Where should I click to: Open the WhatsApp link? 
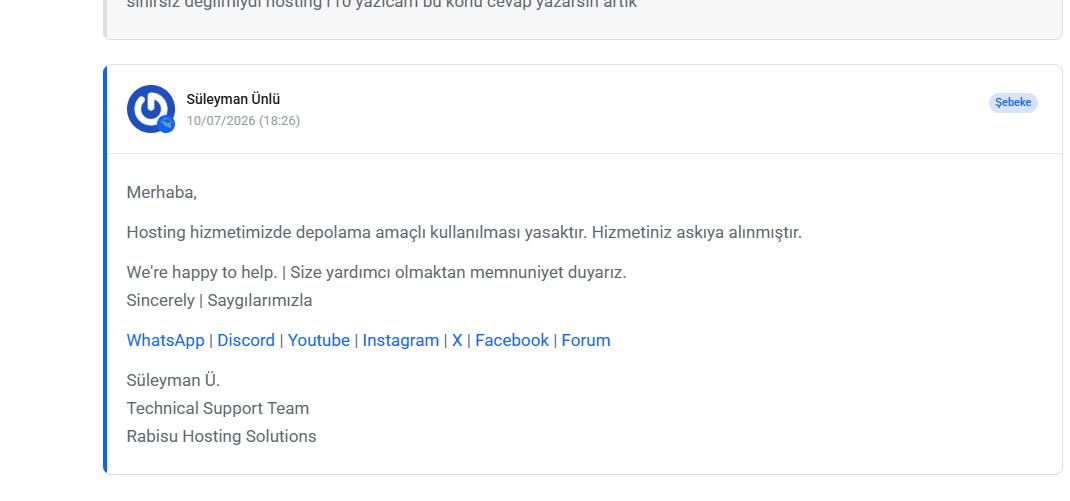[165, 340]
